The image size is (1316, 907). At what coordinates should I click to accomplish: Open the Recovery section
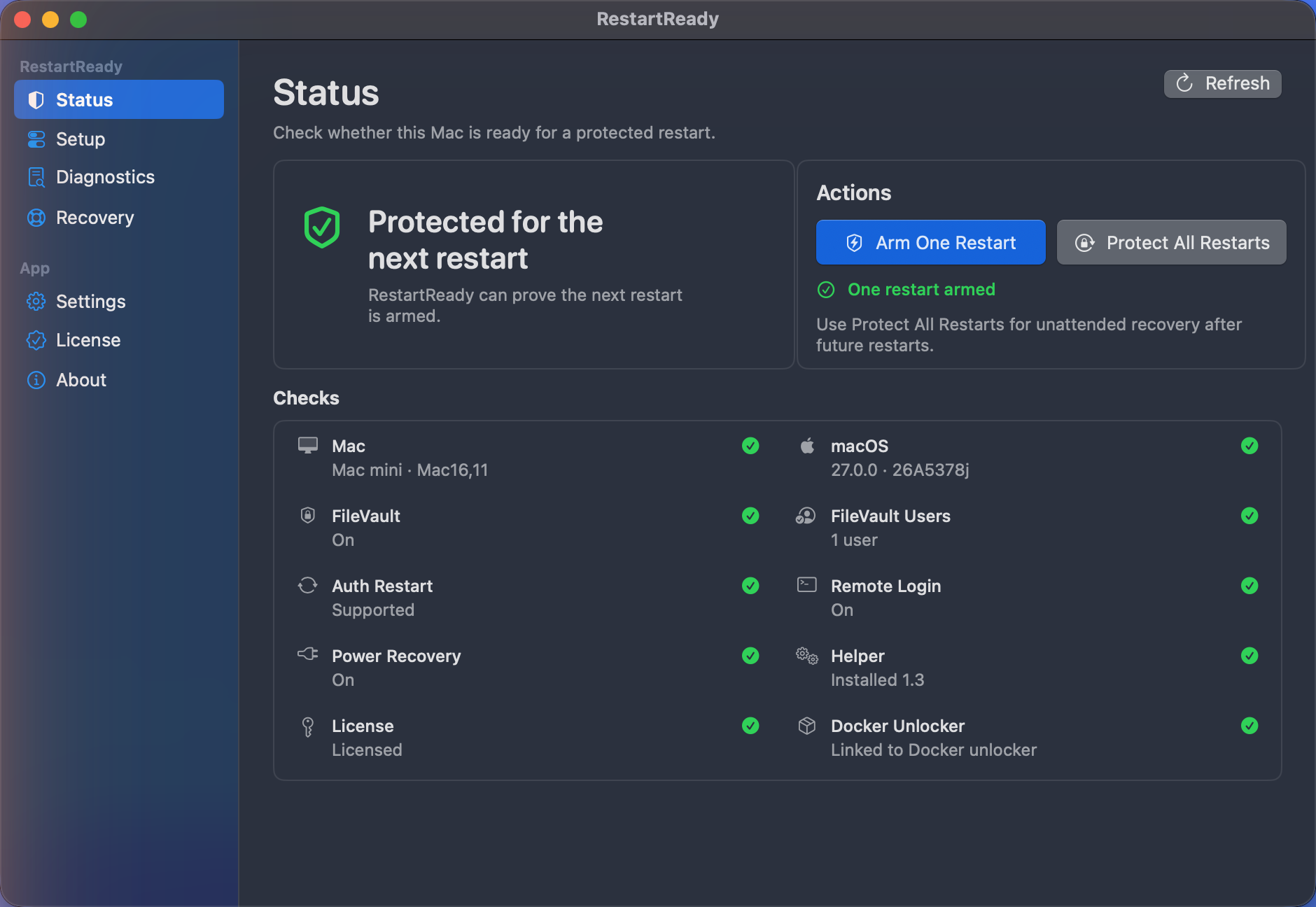click(119, 218)
